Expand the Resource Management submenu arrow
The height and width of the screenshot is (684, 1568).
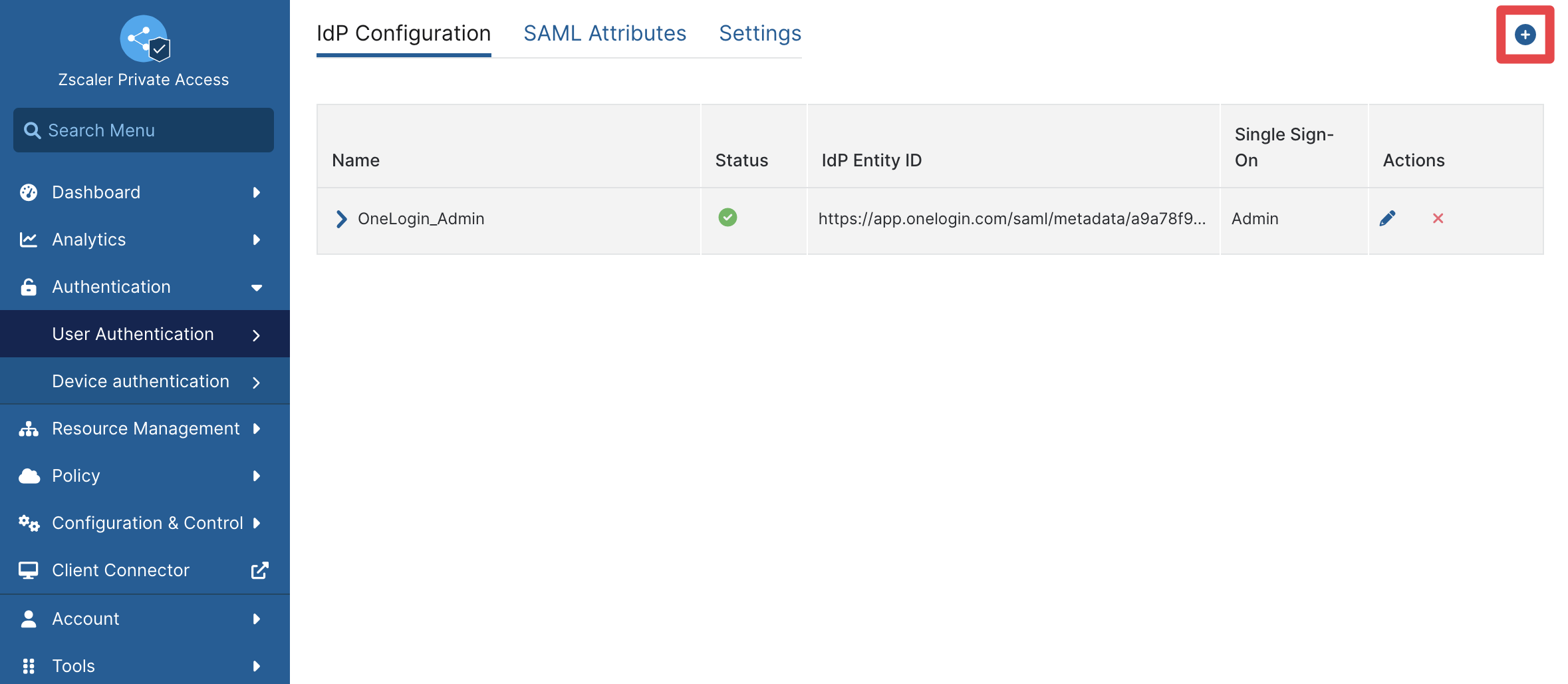click(x=257, y=428)
